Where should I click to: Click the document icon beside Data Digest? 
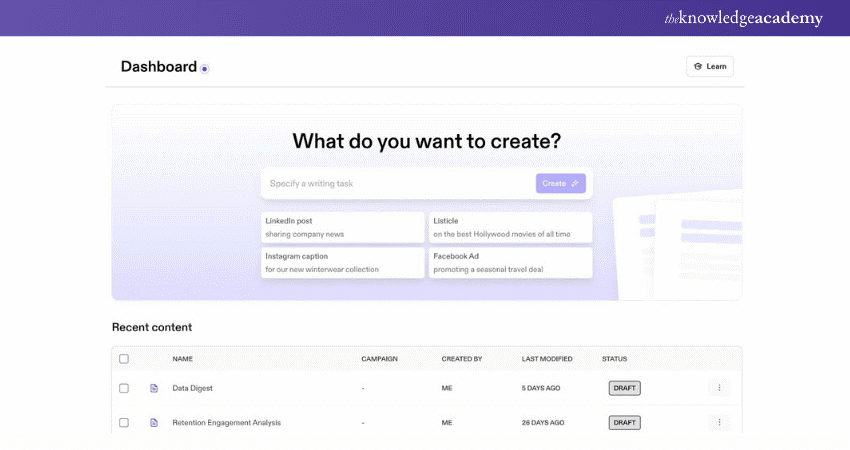(x=154, y=388)
